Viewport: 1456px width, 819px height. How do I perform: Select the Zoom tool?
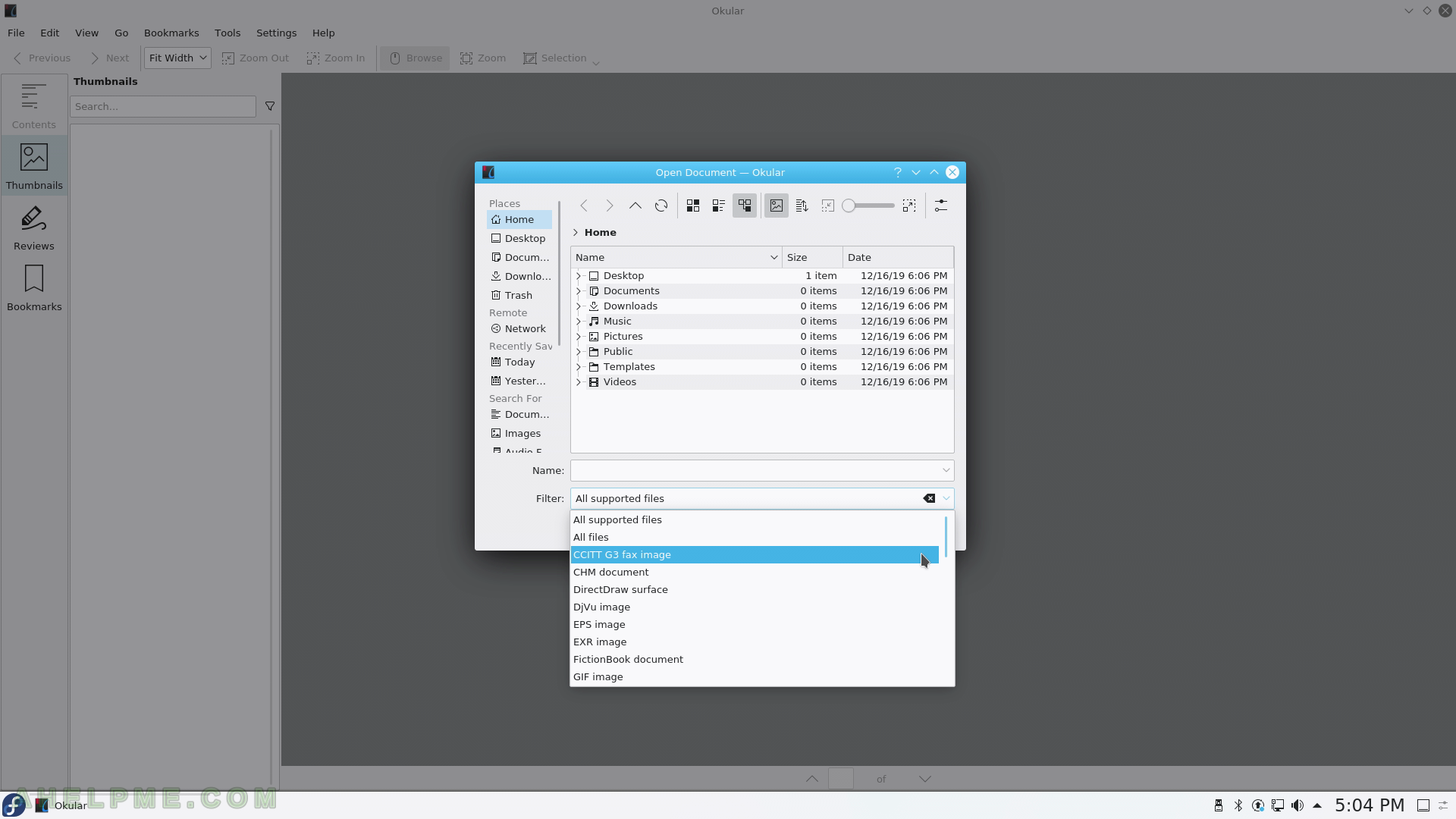pos(483,58)
